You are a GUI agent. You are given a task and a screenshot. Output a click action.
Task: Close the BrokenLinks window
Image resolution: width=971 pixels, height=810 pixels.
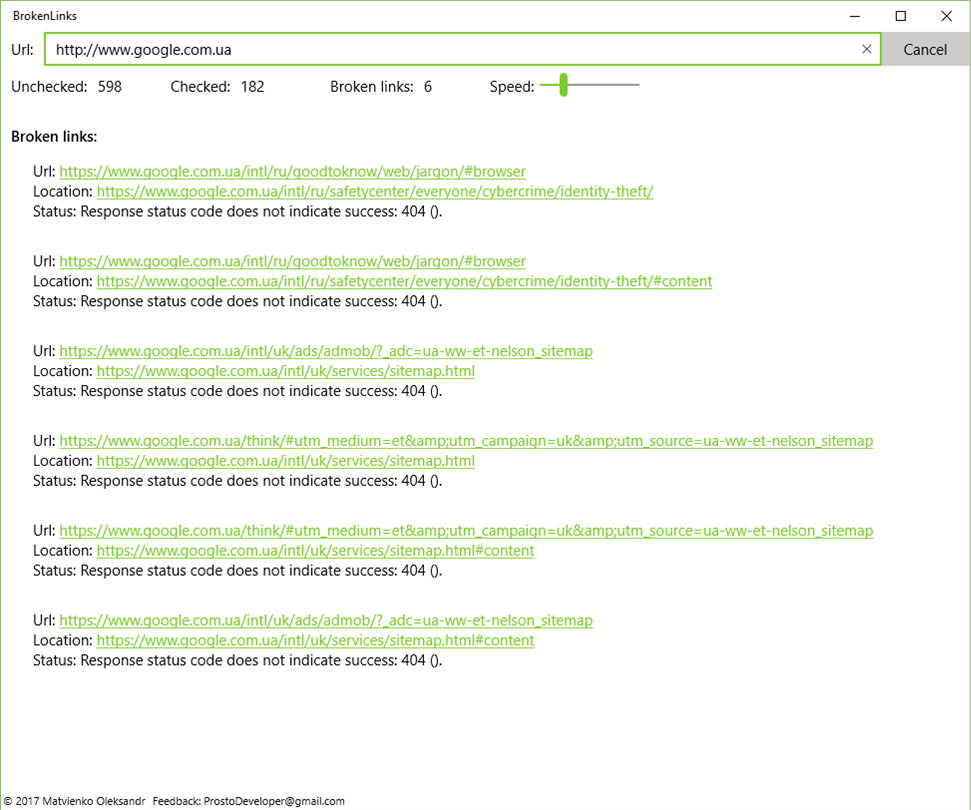point(947,16)
